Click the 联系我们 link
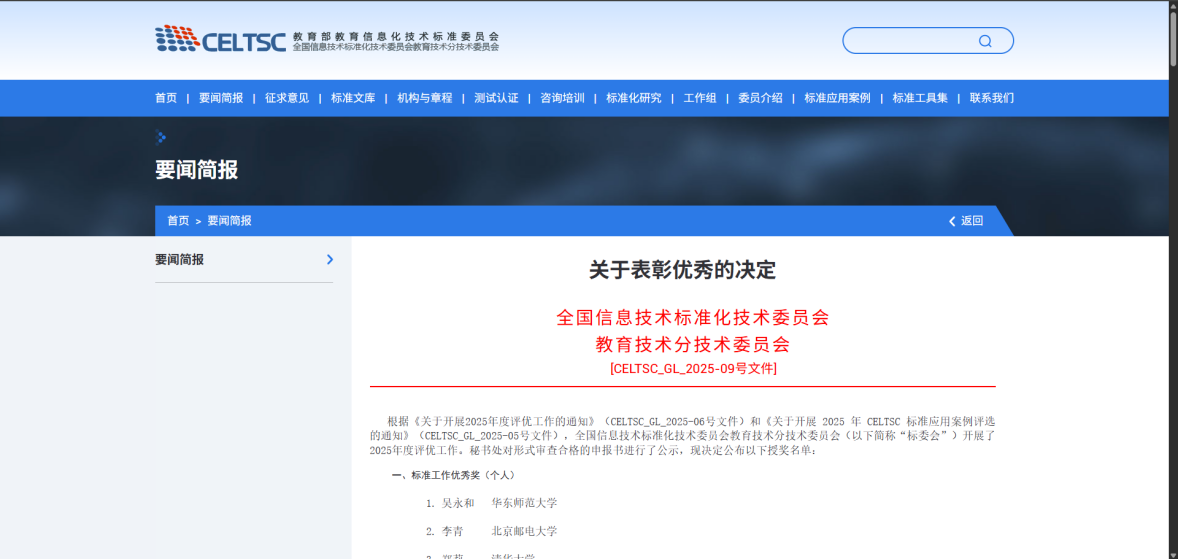 (x=991, y=98)
